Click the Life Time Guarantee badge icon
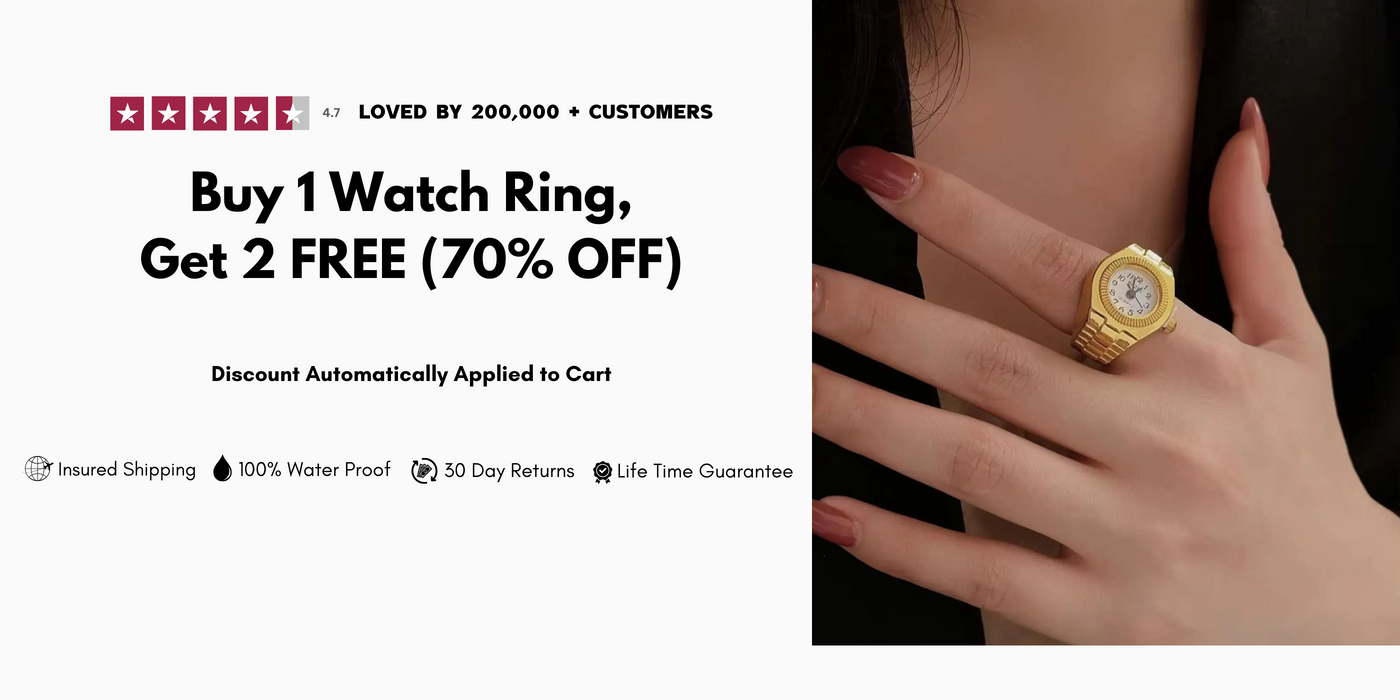1400x700 pixels. point(602,472)
